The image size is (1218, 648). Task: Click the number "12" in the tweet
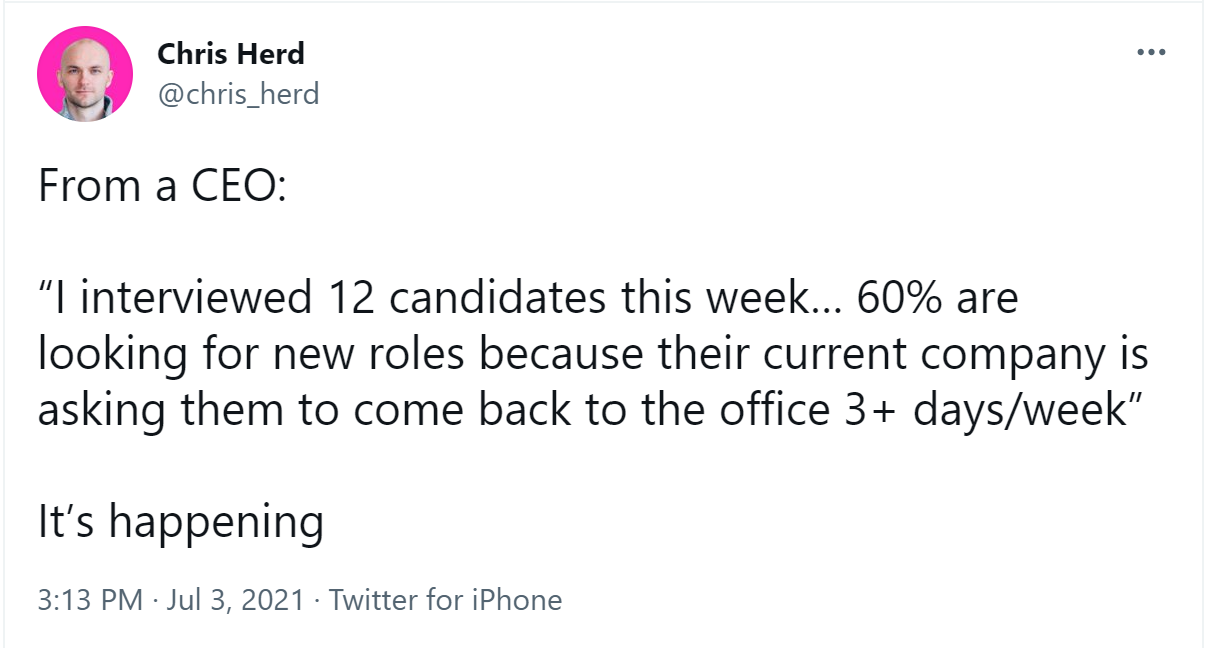coord(349,299)
